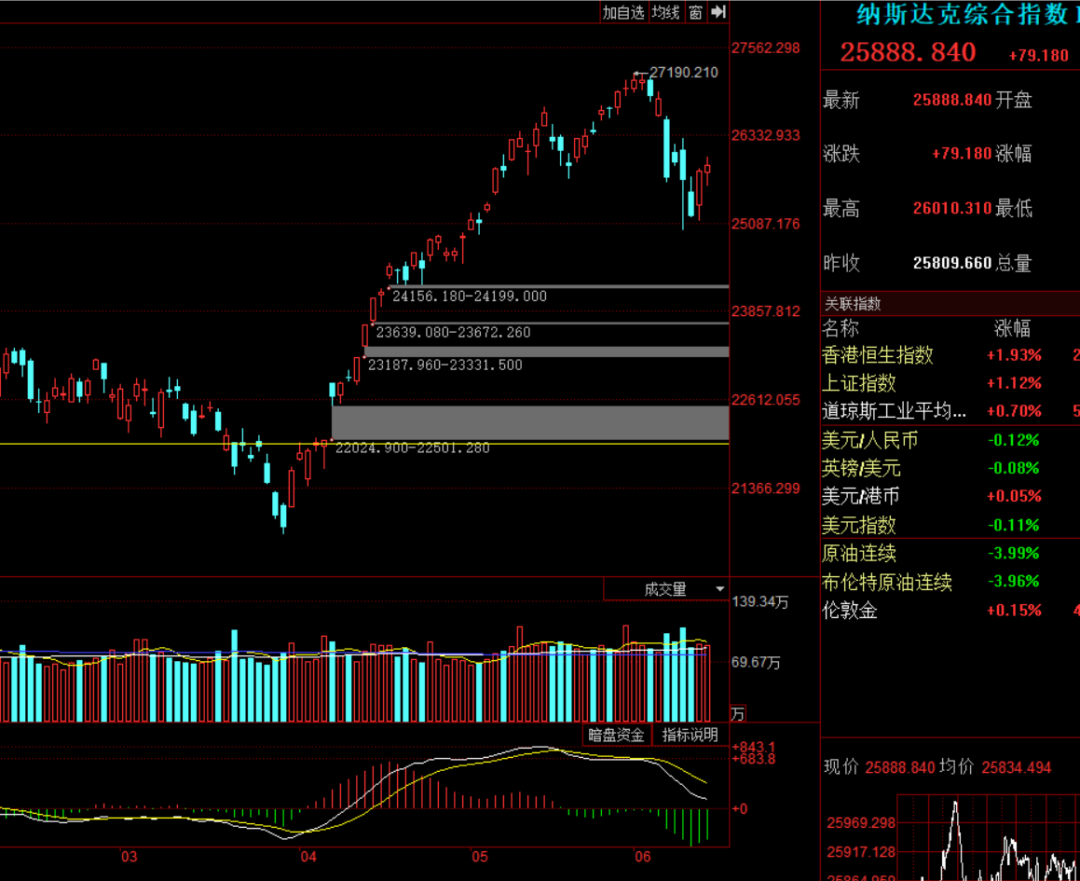Viewport: 1080px width, 881px height.
Task: Click the intraday mini chart thumbnail
Action: [988, 838]
